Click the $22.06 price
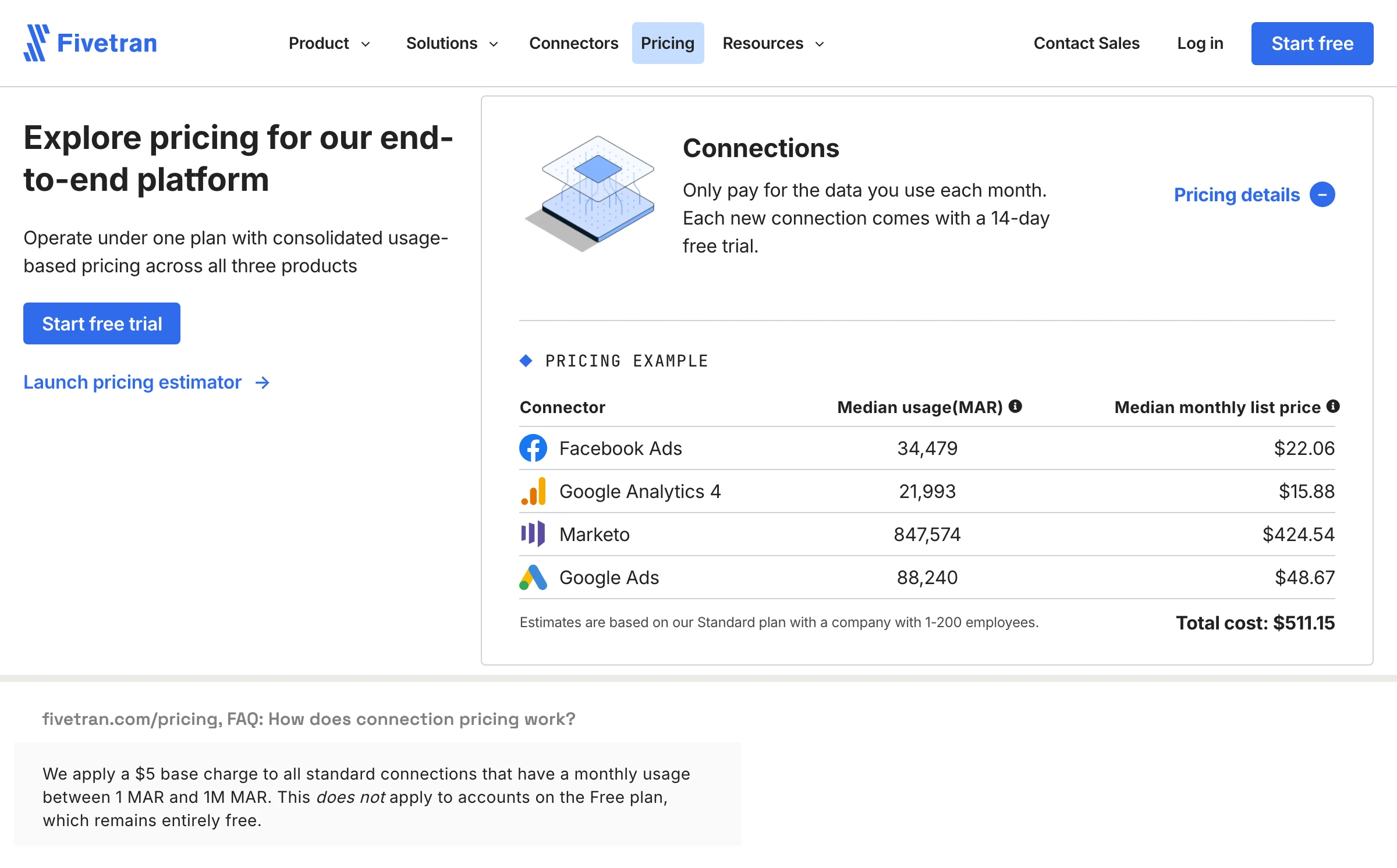This screenshot has height=868, width=1397. pyautogui.click(x=1304, y=448)
